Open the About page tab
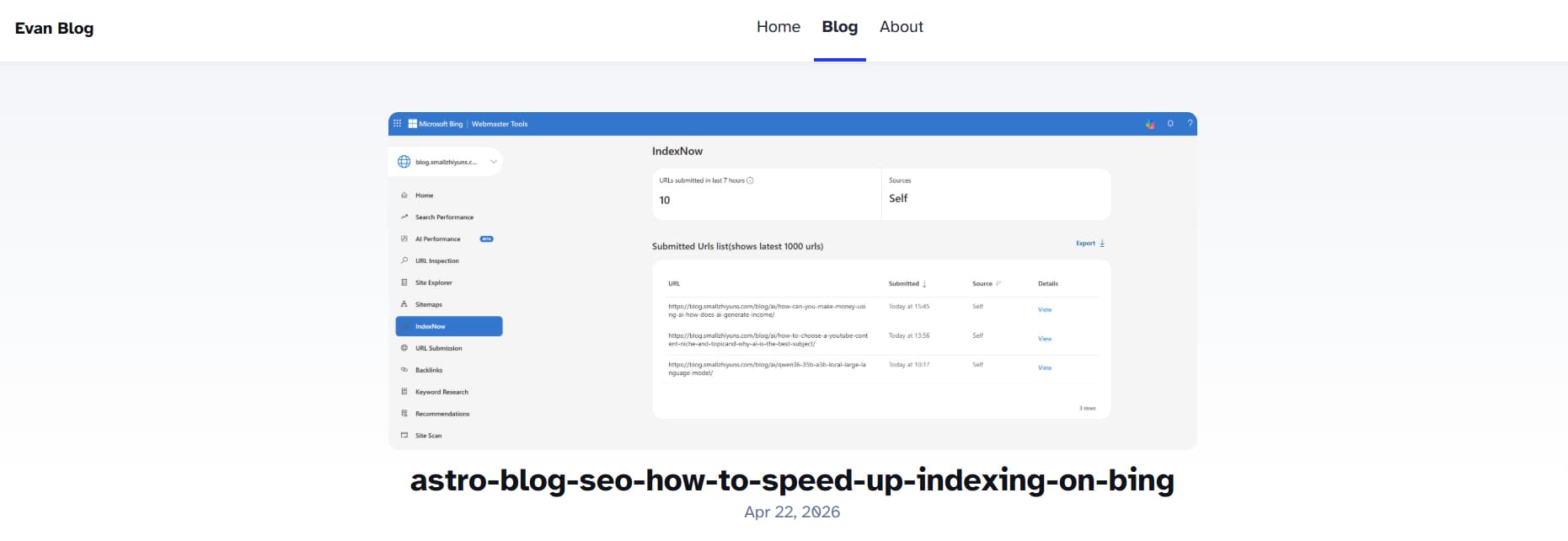The image size is (1568, 541). coord(901,27)
